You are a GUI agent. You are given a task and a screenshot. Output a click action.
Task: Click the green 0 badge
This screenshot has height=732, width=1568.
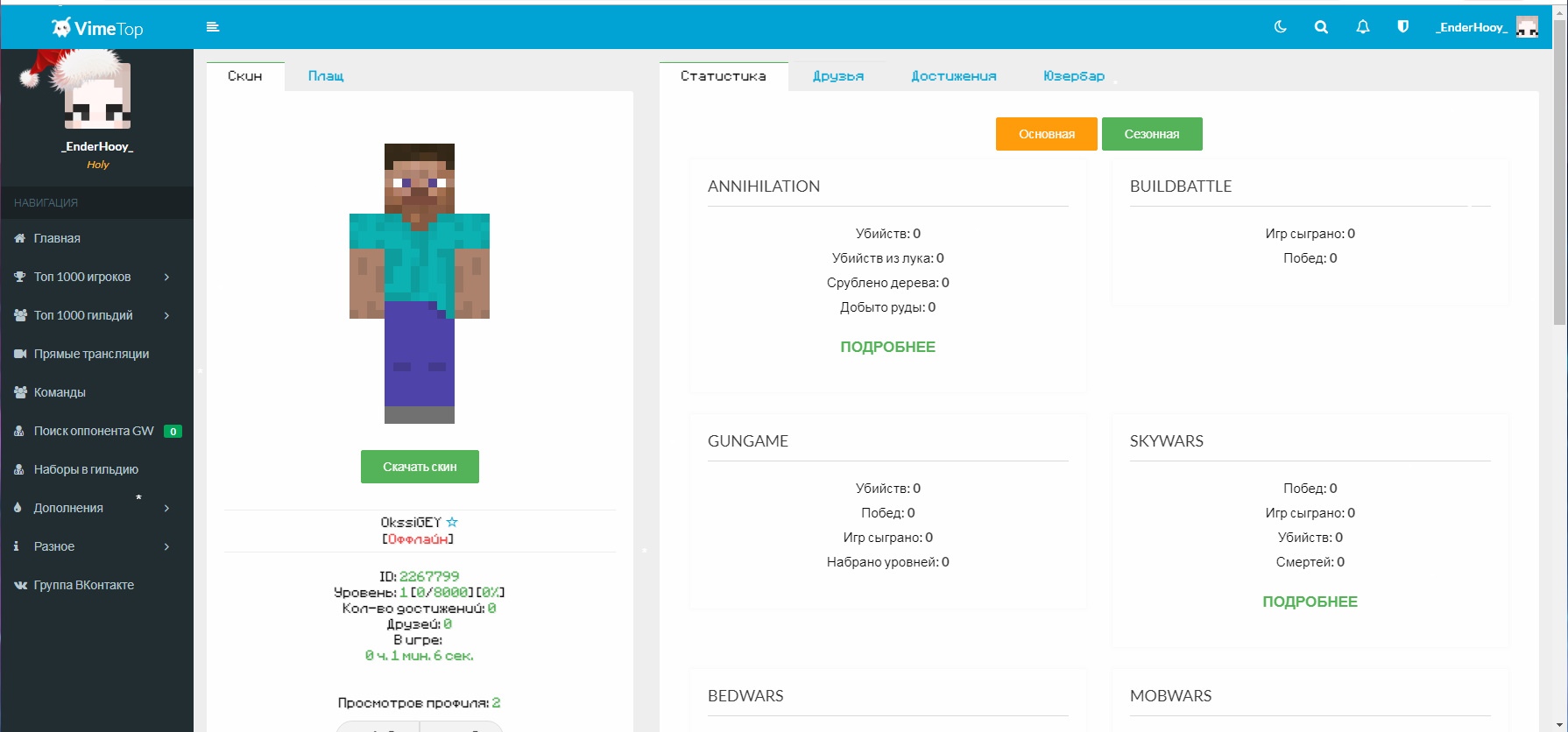173,431
